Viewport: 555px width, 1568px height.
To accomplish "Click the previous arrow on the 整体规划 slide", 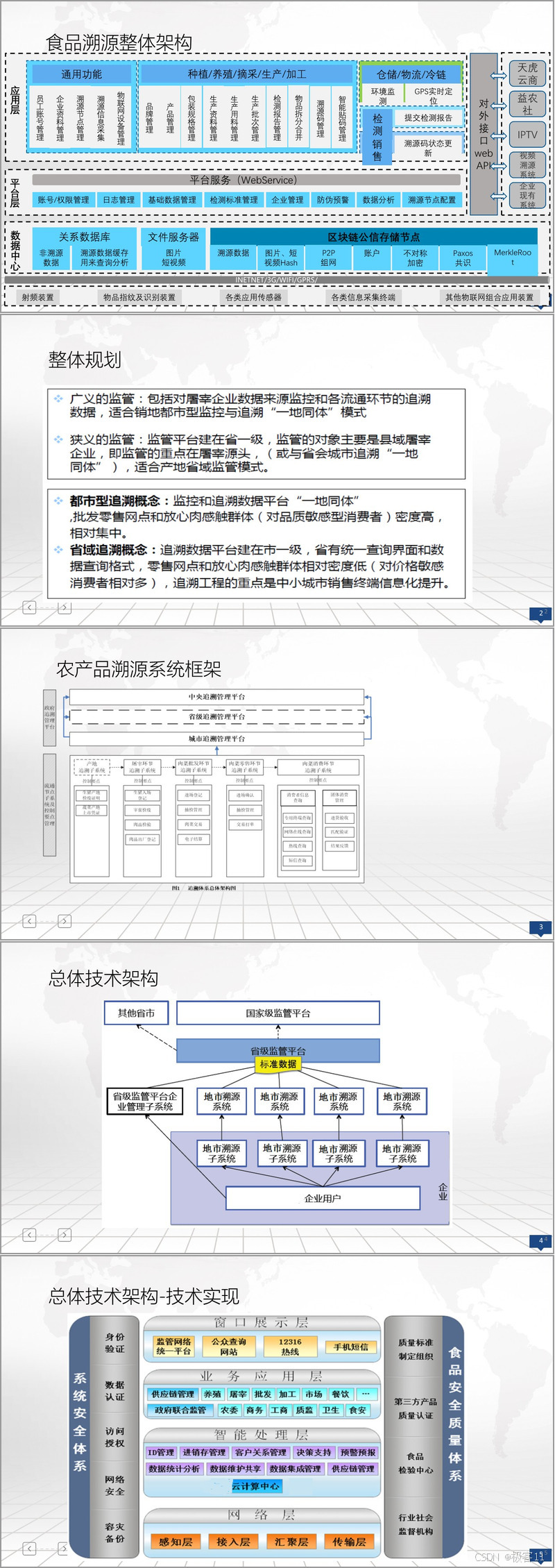I will 29,607.
